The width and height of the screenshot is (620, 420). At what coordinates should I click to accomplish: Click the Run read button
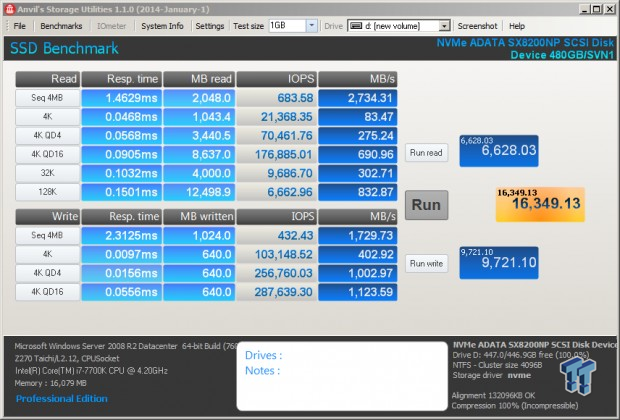[x=426, y=153]
